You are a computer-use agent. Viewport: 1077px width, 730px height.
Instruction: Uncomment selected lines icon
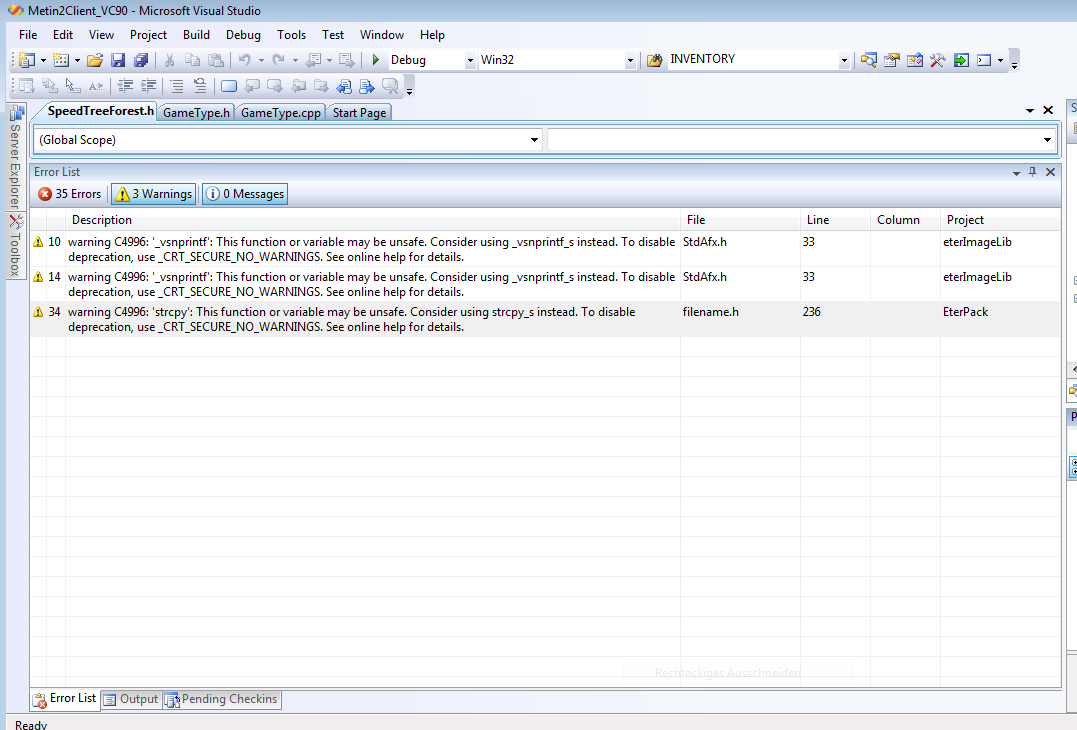click(200, 86)
